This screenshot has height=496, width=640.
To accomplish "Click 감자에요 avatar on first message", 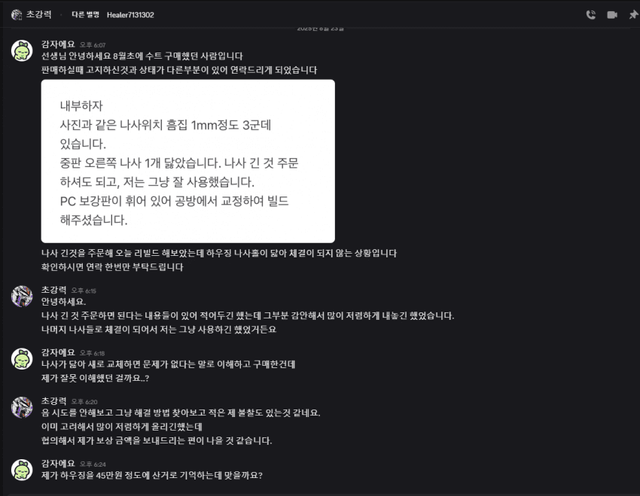I will click(x=22, y=51).
